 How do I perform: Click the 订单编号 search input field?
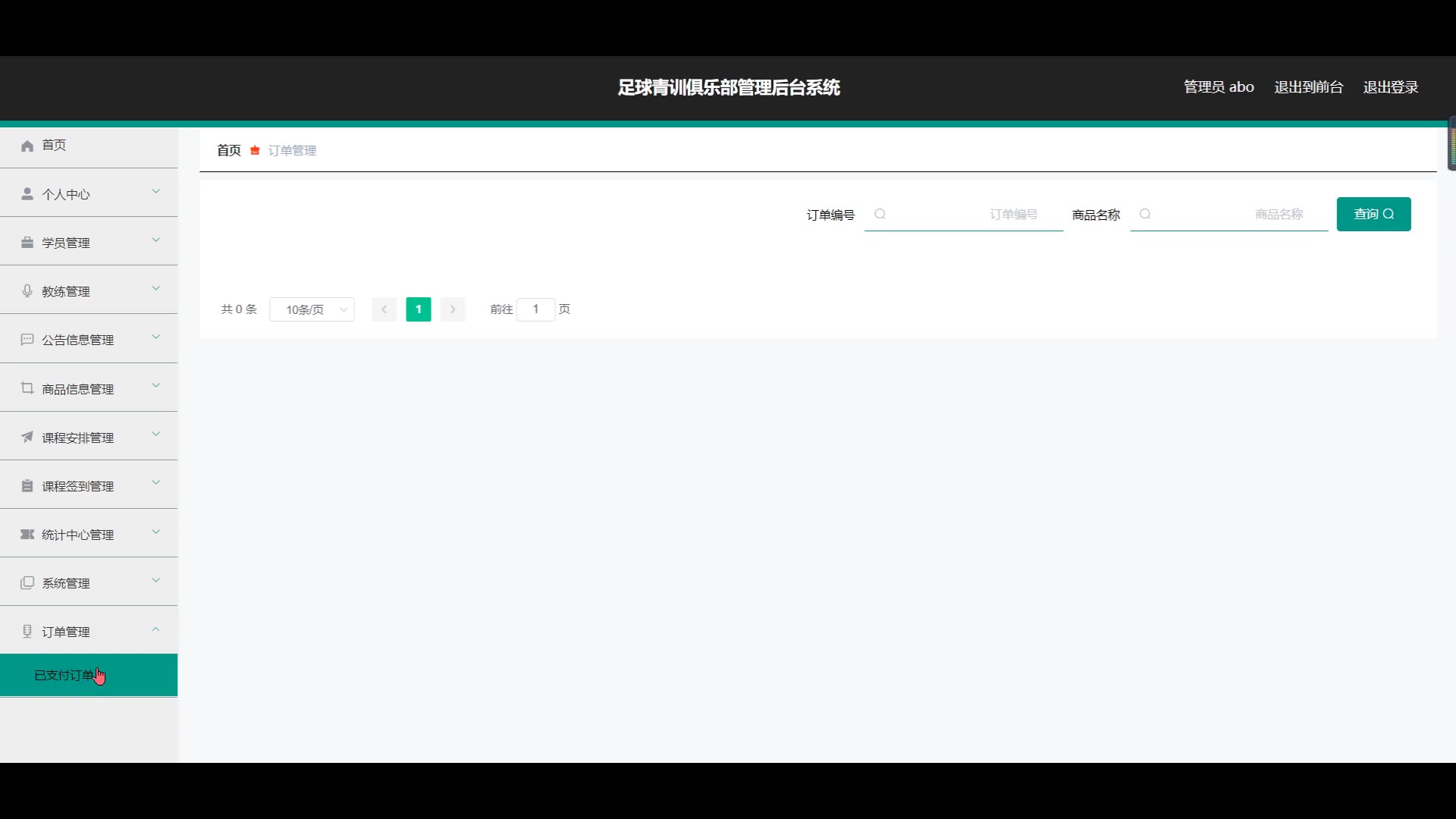[x=964, y=215]
